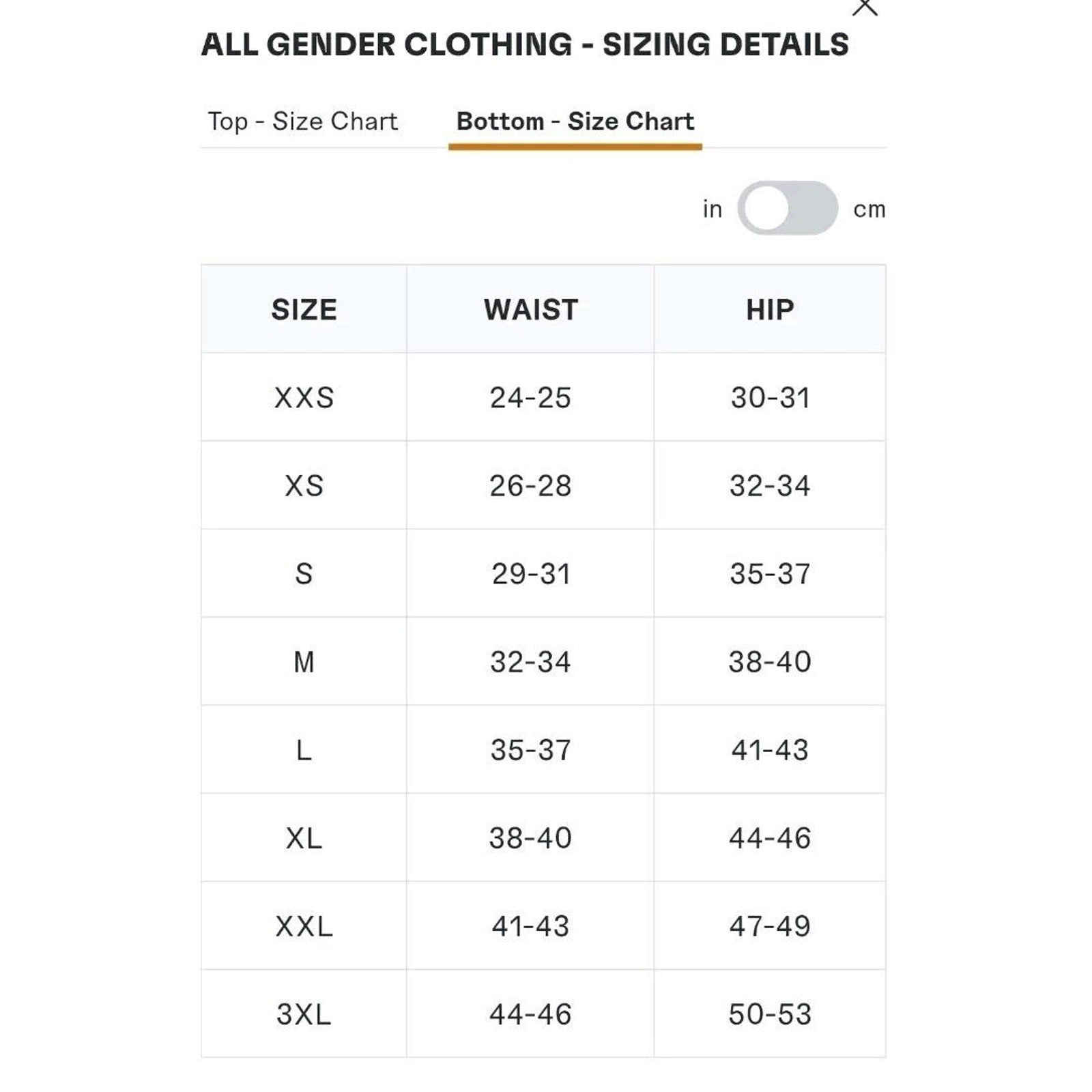Click the S size cell
1092x1092 pixels.
pyautogui.click(x=304, y=573)
